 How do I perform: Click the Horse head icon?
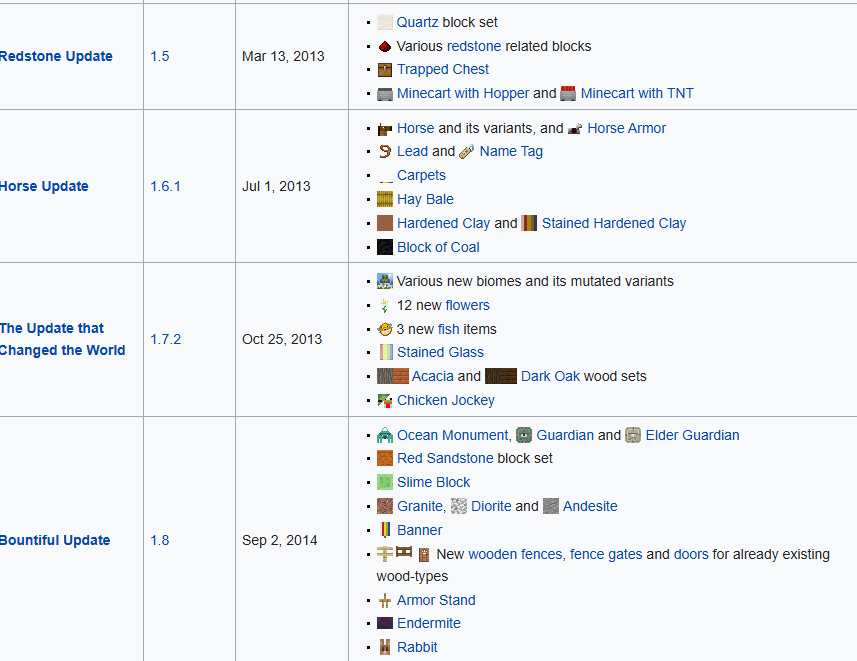(x=385, y=129)
